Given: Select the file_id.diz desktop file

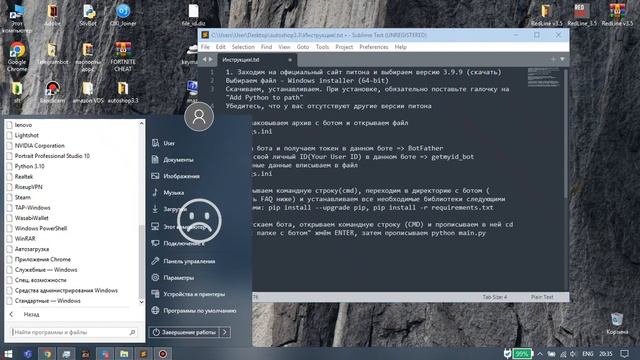Looking at the screenshot, I should 193,15.
